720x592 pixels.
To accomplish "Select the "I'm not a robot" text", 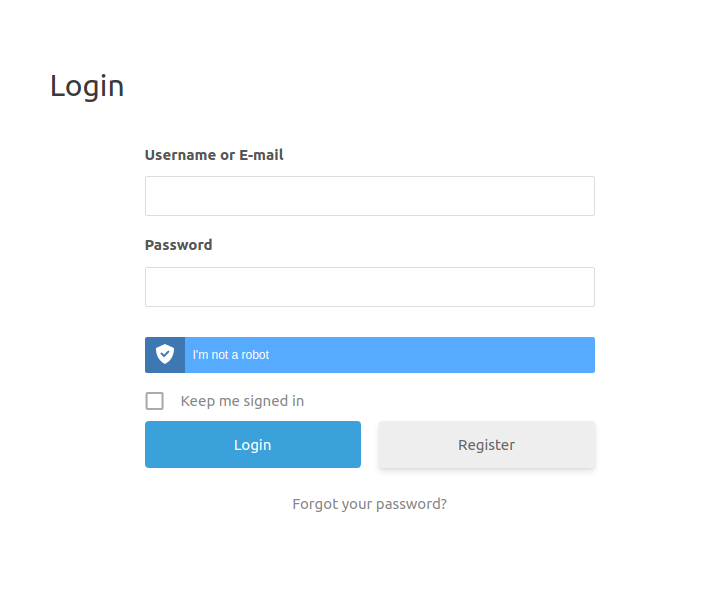I will click(231, 355).
